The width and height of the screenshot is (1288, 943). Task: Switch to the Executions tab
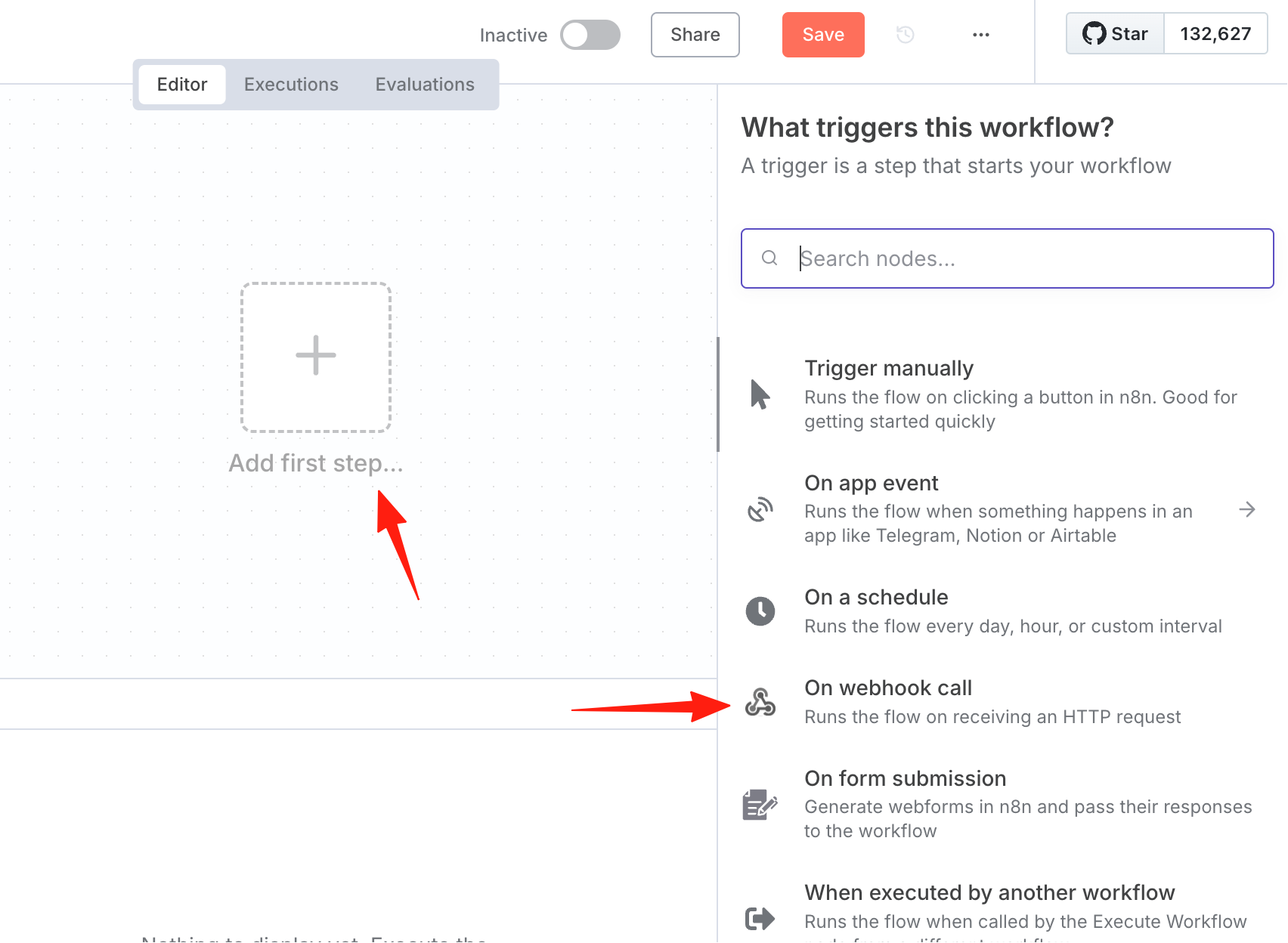click(x=291, y=85)
